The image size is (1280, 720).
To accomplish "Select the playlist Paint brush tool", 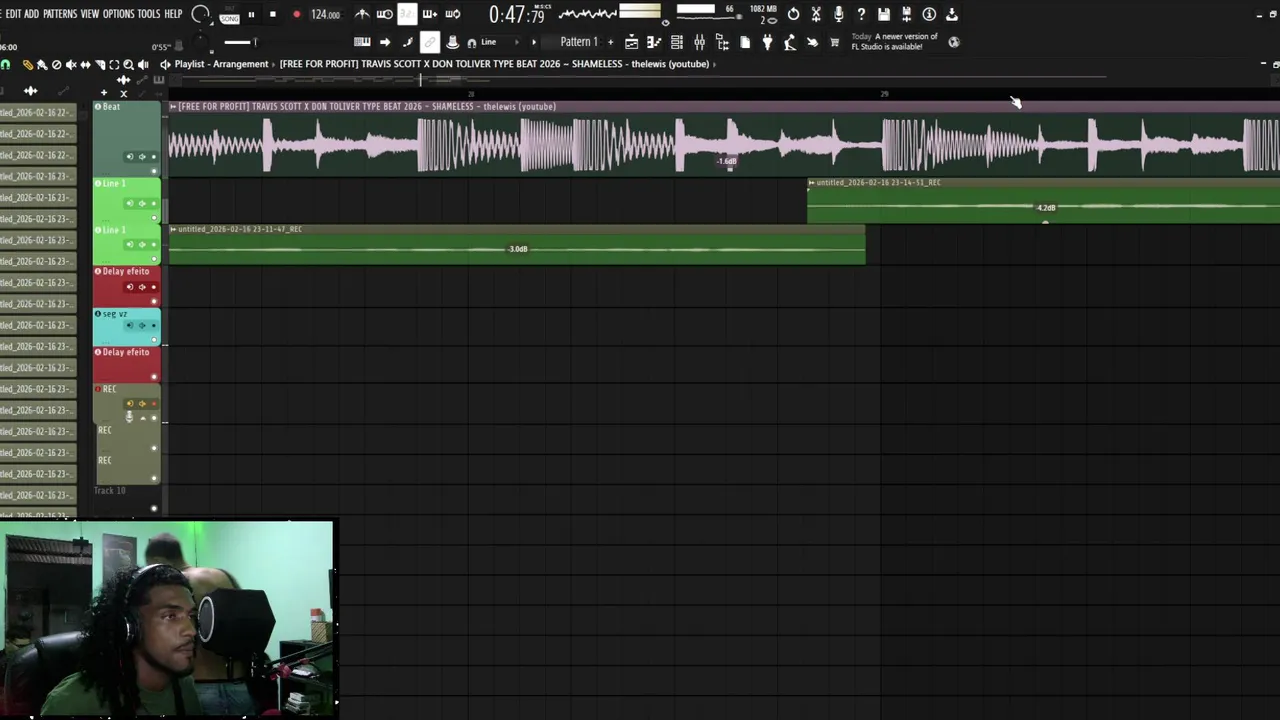I will click(x=42, y=65).
